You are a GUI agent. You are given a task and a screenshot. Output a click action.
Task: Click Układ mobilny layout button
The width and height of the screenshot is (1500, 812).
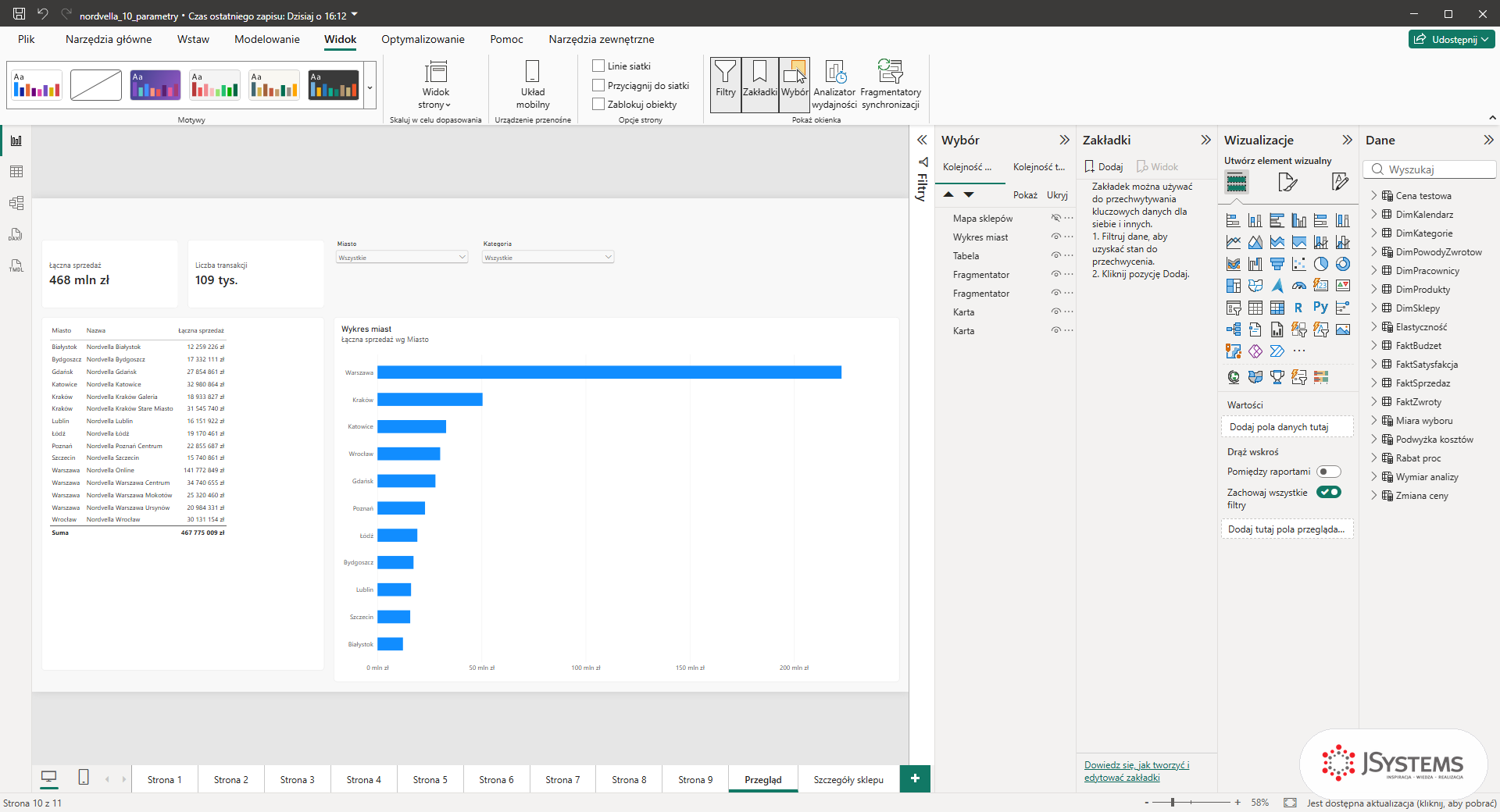[533, 84]
